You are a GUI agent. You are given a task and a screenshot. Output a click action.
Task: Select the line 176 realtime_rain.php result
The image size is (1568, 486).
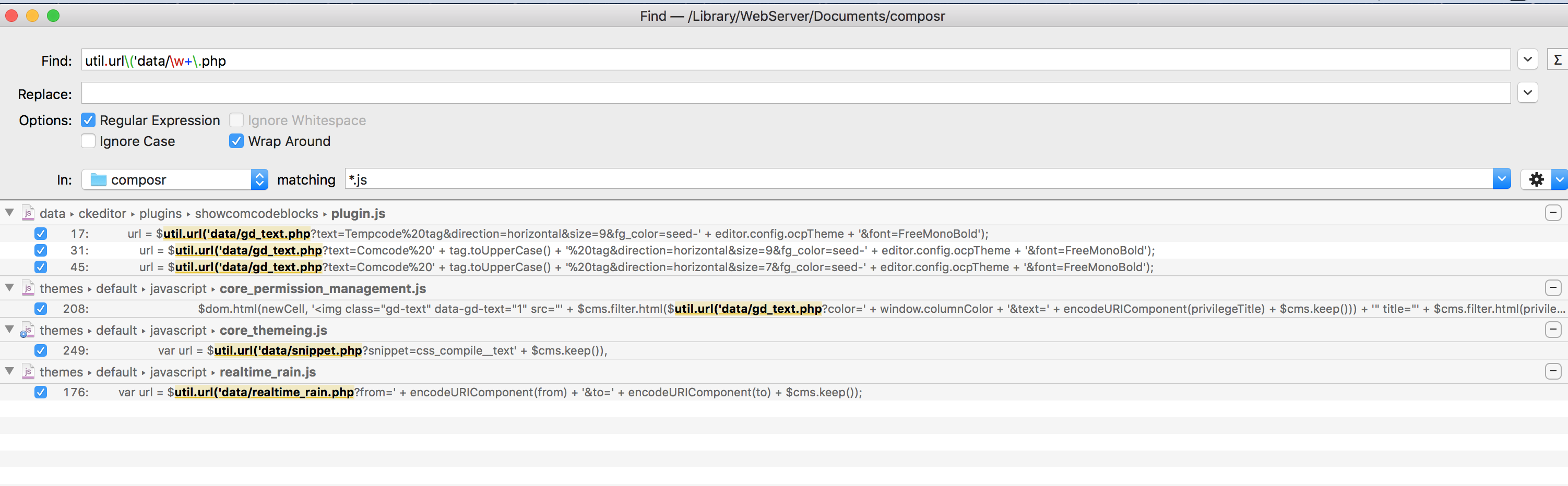(x=490, y=392)
